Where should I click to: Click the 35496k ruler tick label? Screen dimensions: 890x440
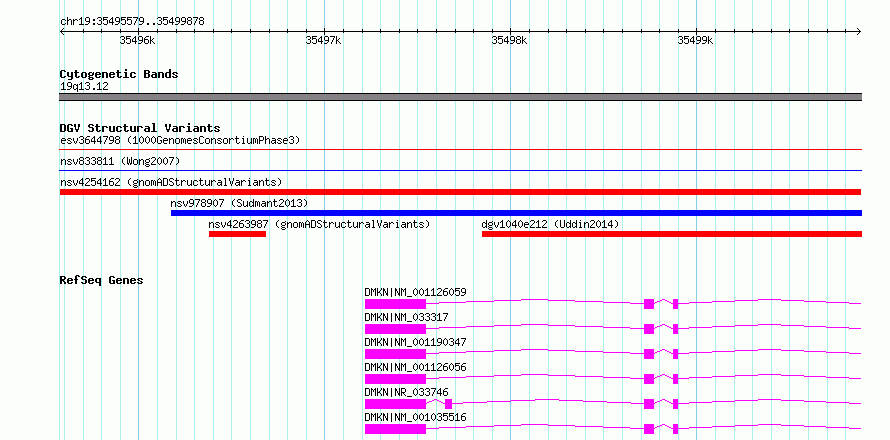[138, 40]
